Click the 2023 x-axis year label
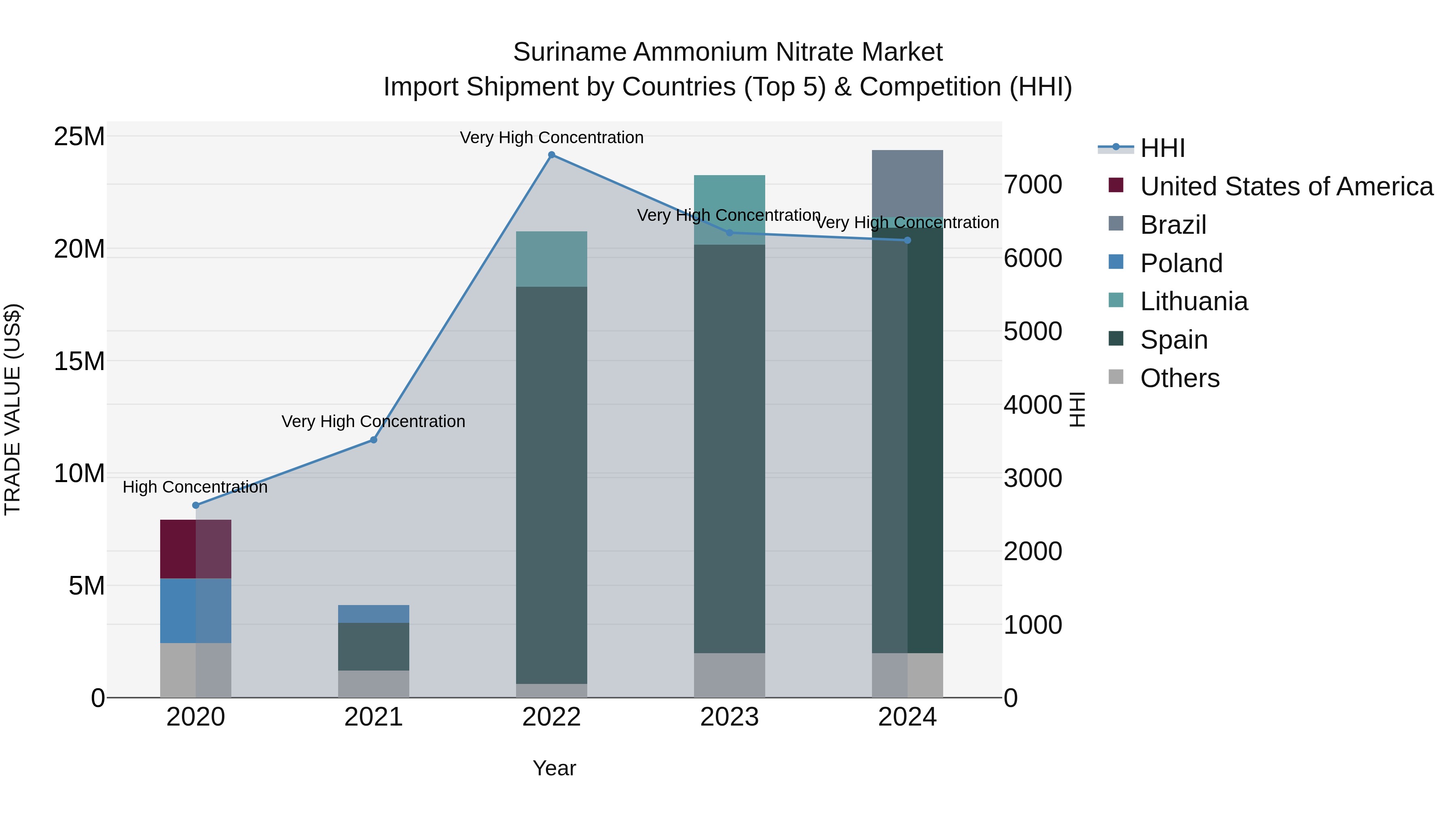The image size is (1456, 819). point(730,717)
